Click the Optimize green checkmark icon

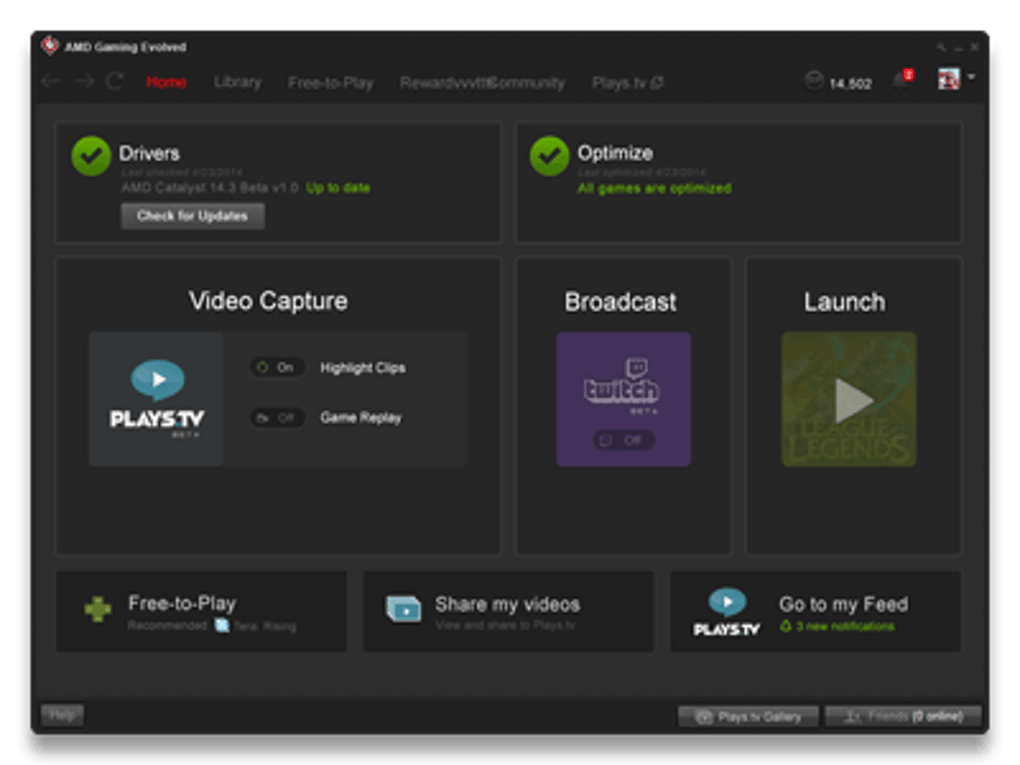point(550,156)
